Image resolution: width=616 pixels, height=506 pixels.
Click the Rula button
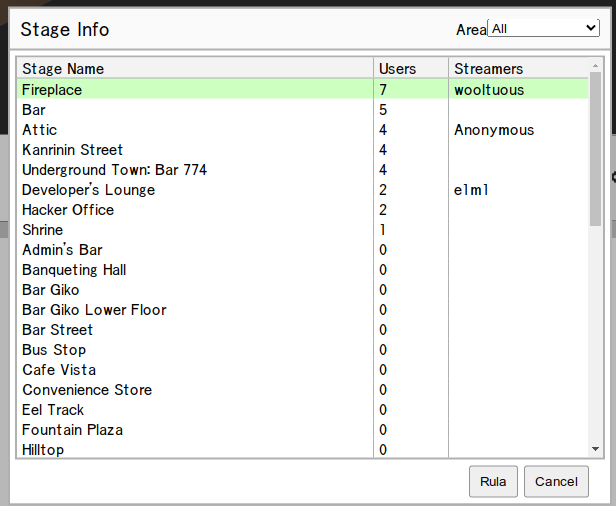[492, 481]
